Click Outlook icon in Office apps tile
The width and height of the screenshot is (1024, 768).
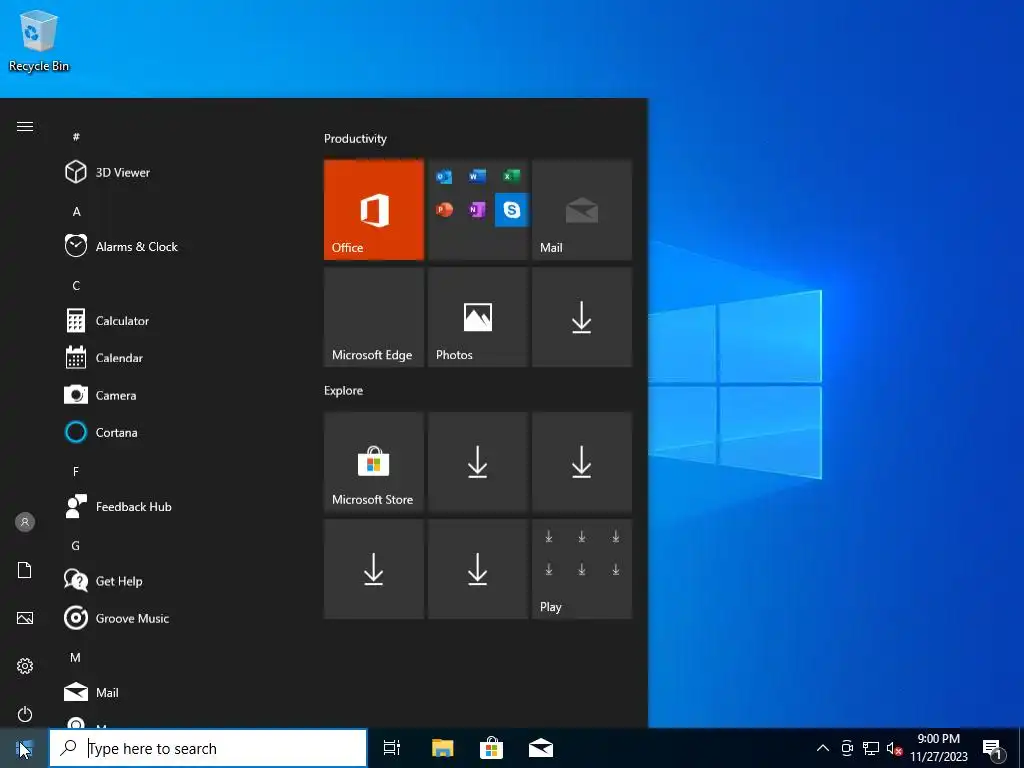pos(444,176)
